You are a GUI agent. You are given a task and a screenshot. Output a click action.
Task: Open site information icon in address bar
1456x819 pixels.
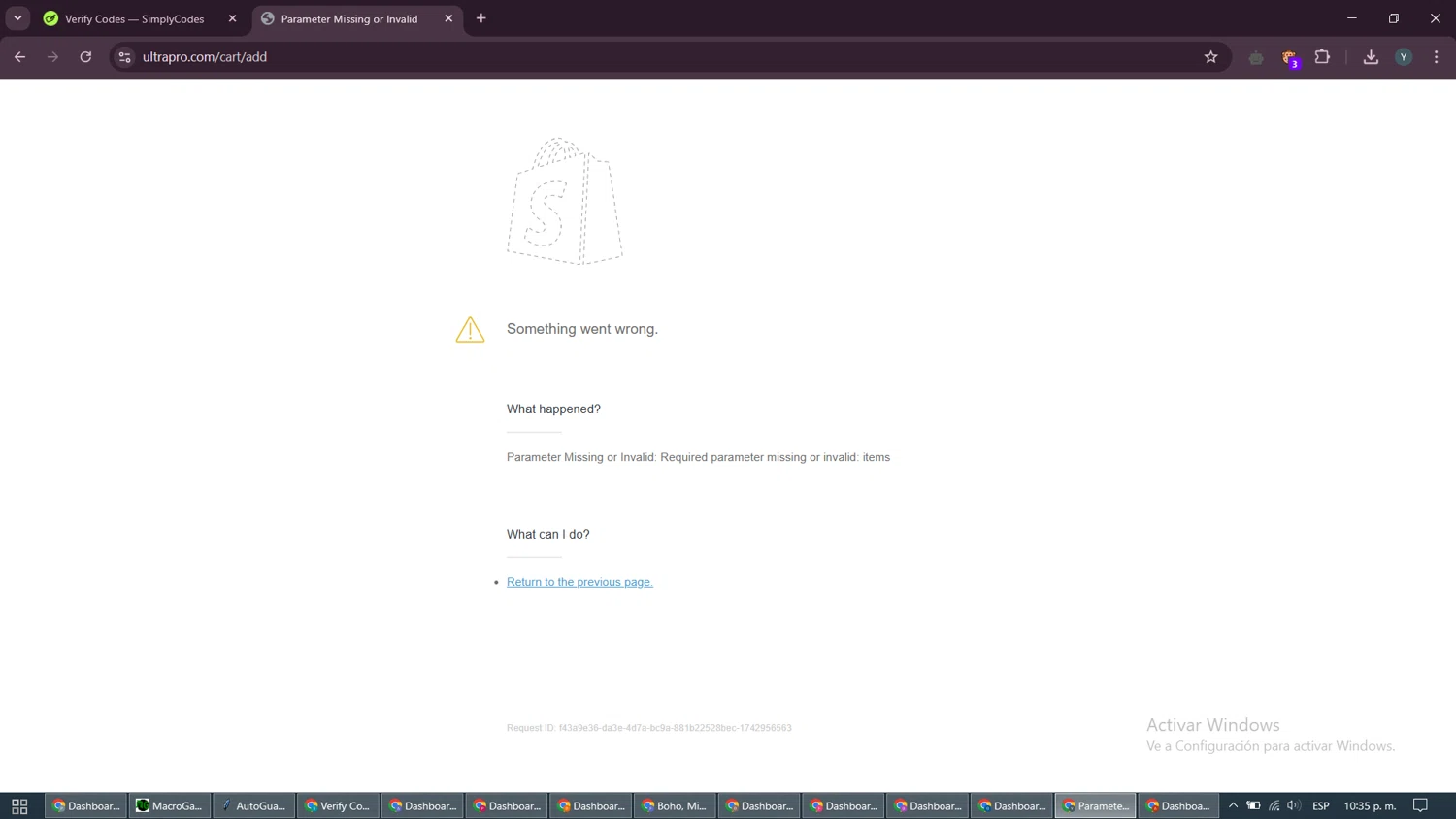pyautogui.click(x=124, y=57)
